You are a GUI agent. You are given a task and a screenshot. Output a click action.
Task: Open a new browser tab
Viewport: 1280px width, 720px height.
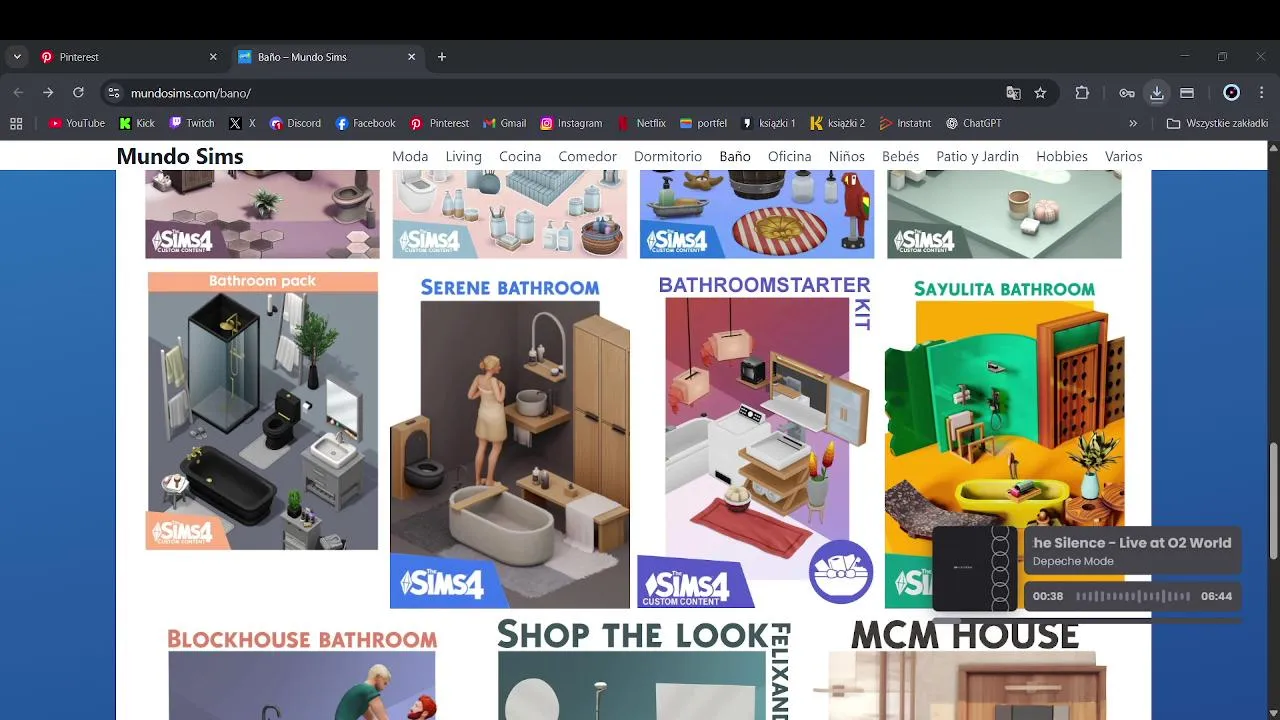click(442, 57)
